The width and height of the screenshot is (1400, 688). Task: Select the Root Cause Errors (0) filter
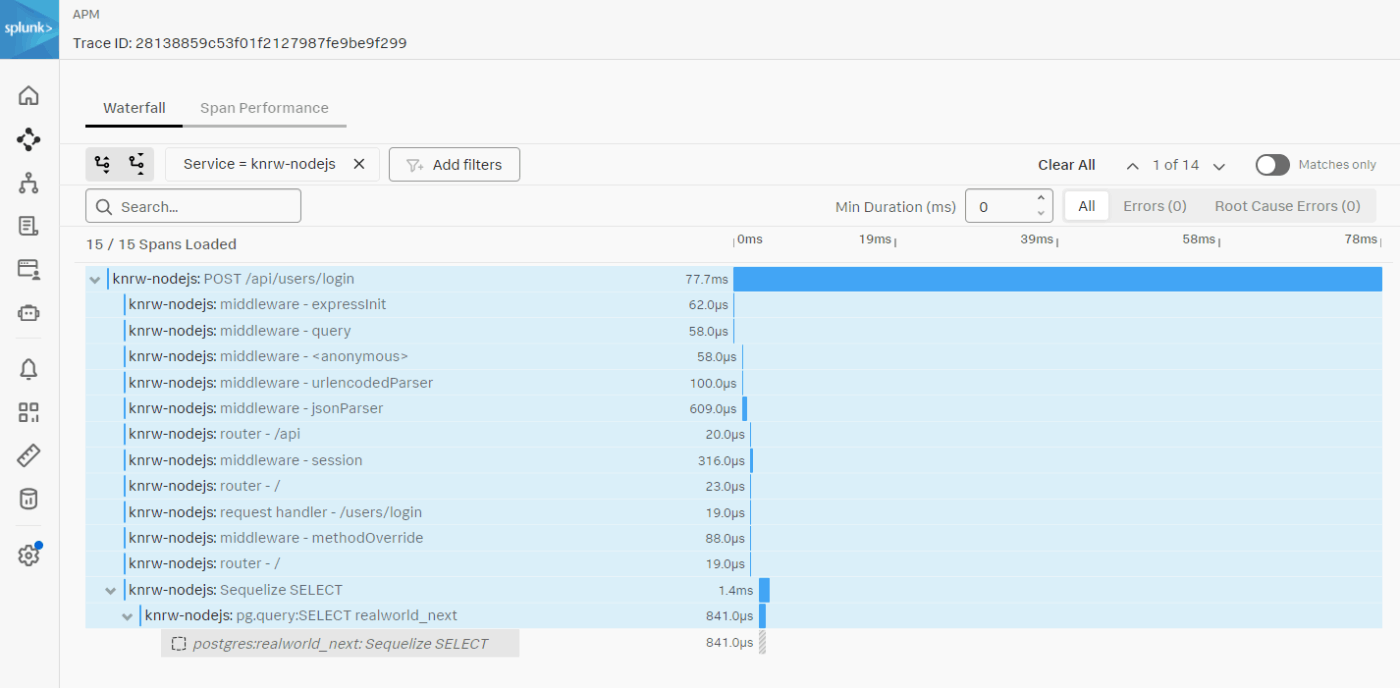pyautogui.click(x=1287, y=206)
